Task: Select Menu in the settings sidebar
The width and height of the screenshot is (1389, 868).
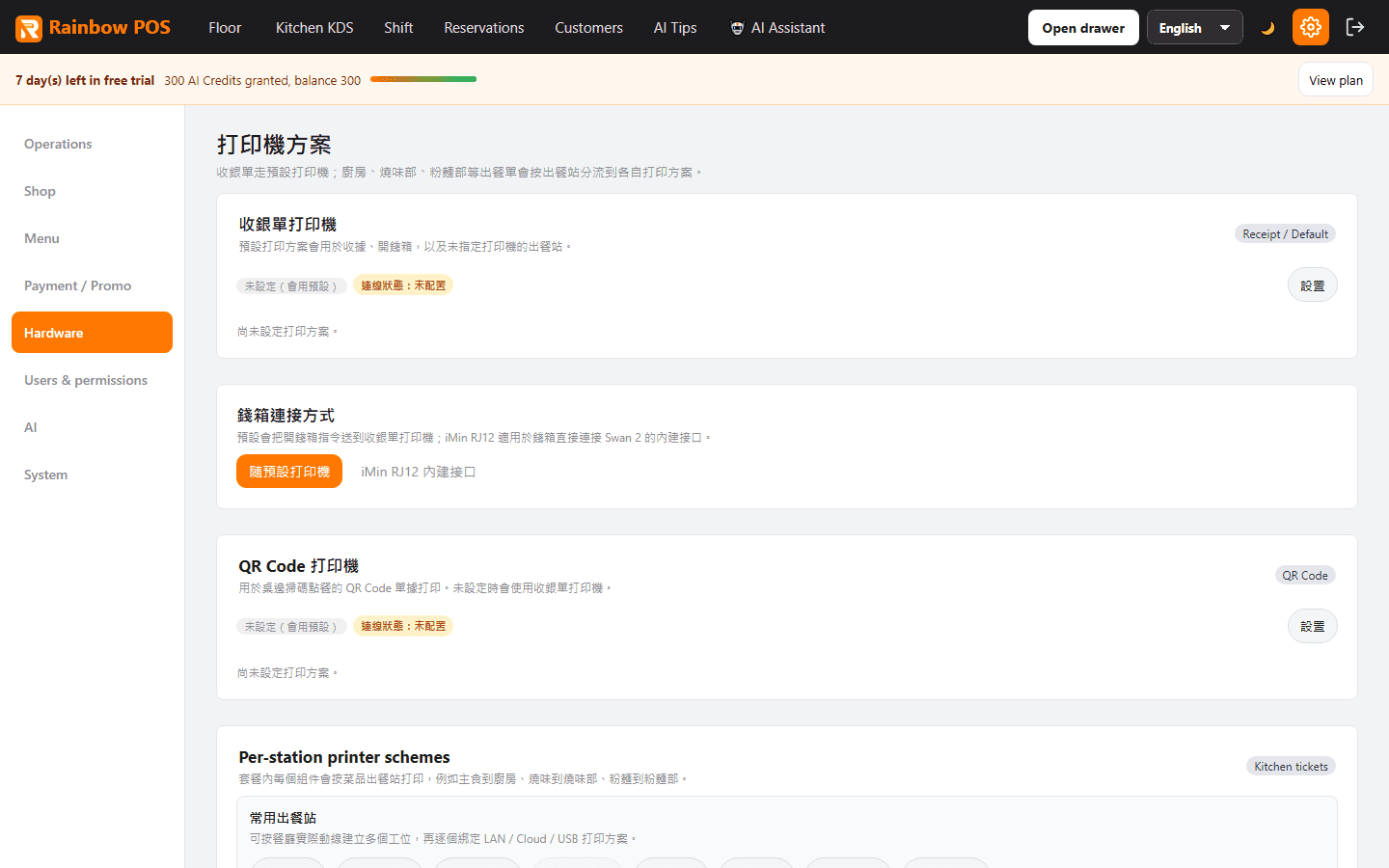Action: click(x=92, y=238)
